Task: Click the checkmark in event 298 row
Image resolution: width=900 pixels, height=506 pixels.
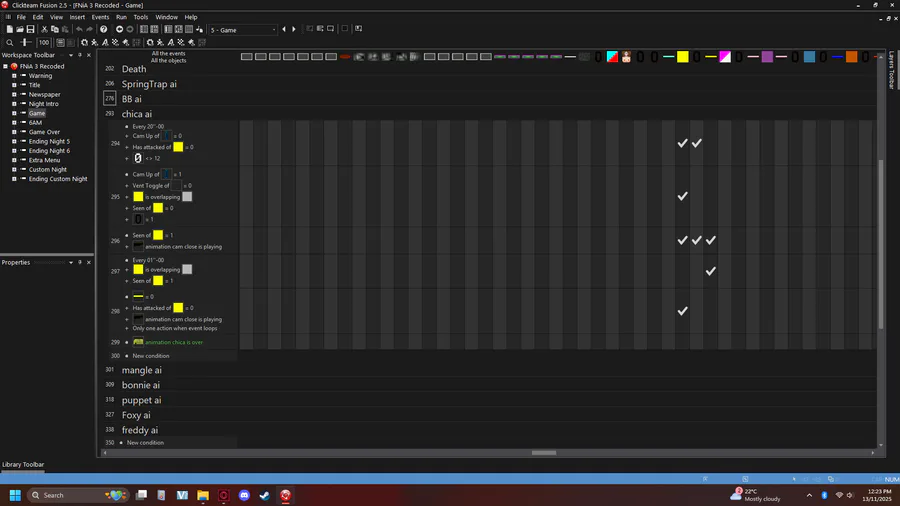Action: 682,311
